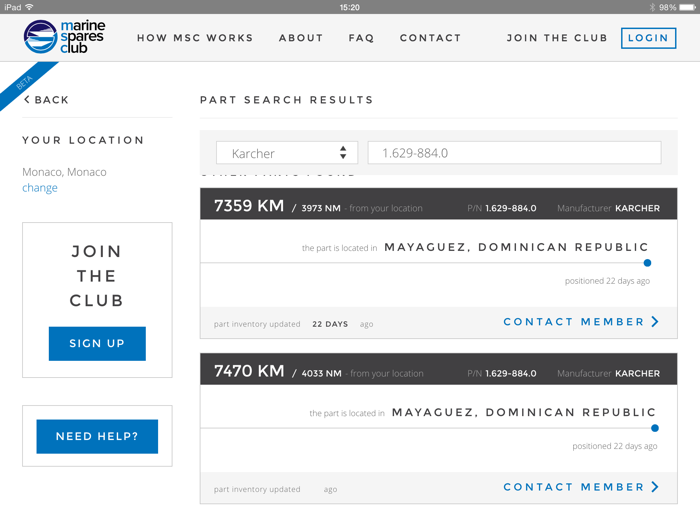Screen dimensions: 700x525
Task: Open the FAQ page
Action: [x=361, y=38]
